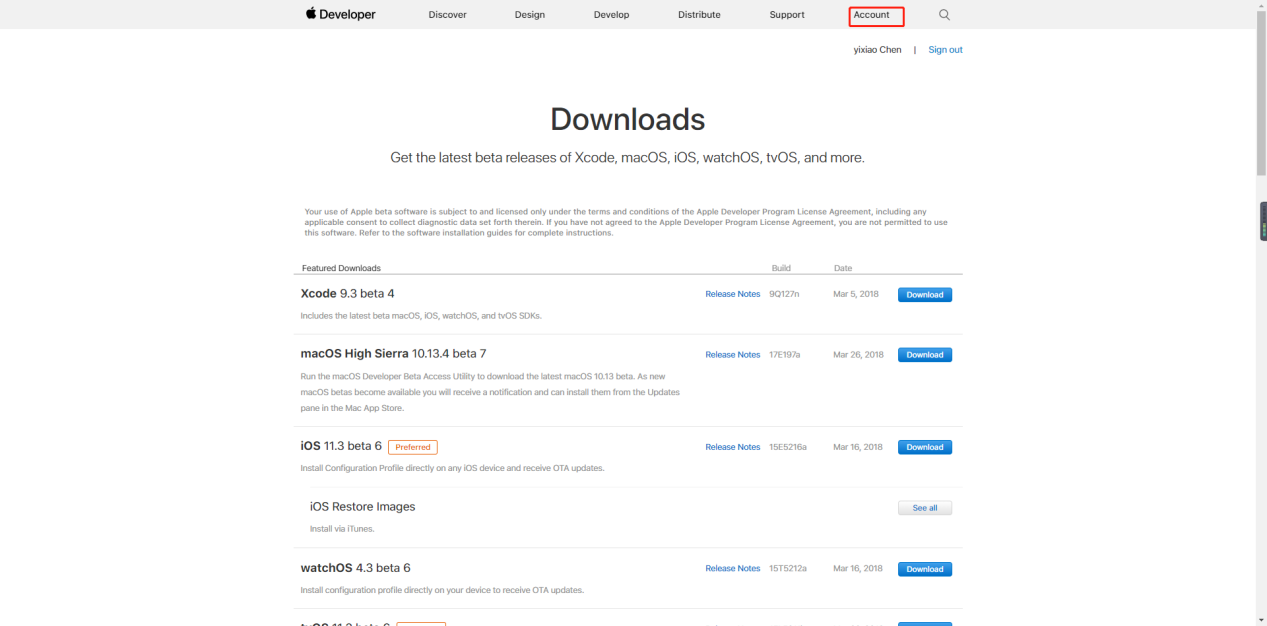This screenshot has width=1267, height=626.
Task: Click build number 9Q127n
Action: point(783,295)
